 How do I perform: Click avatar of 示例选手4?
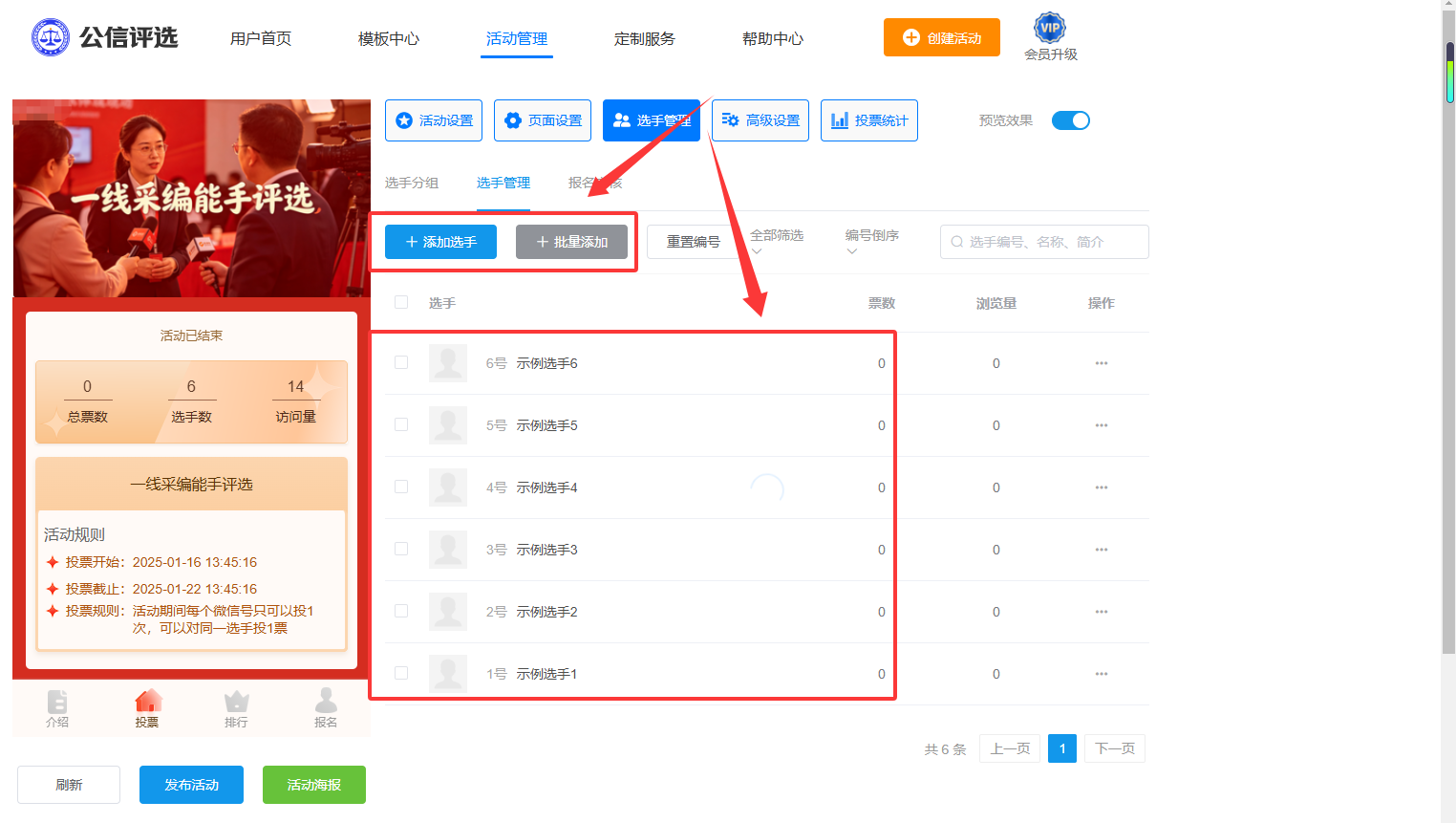[x=448, y=487]
